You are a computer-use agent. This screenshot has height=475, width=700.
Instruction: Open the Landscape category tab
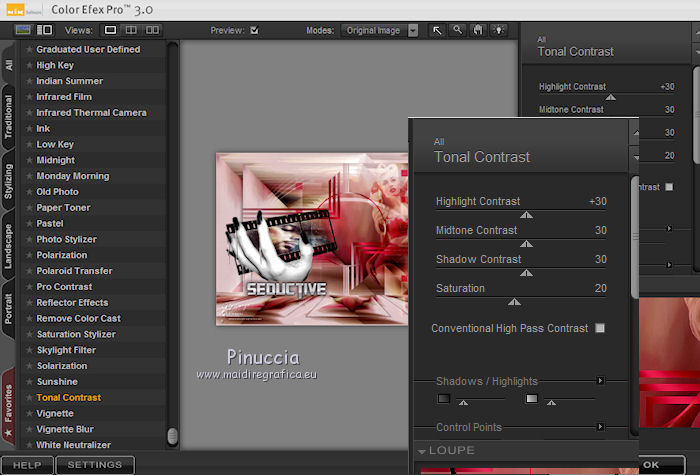tap(8, 245)
